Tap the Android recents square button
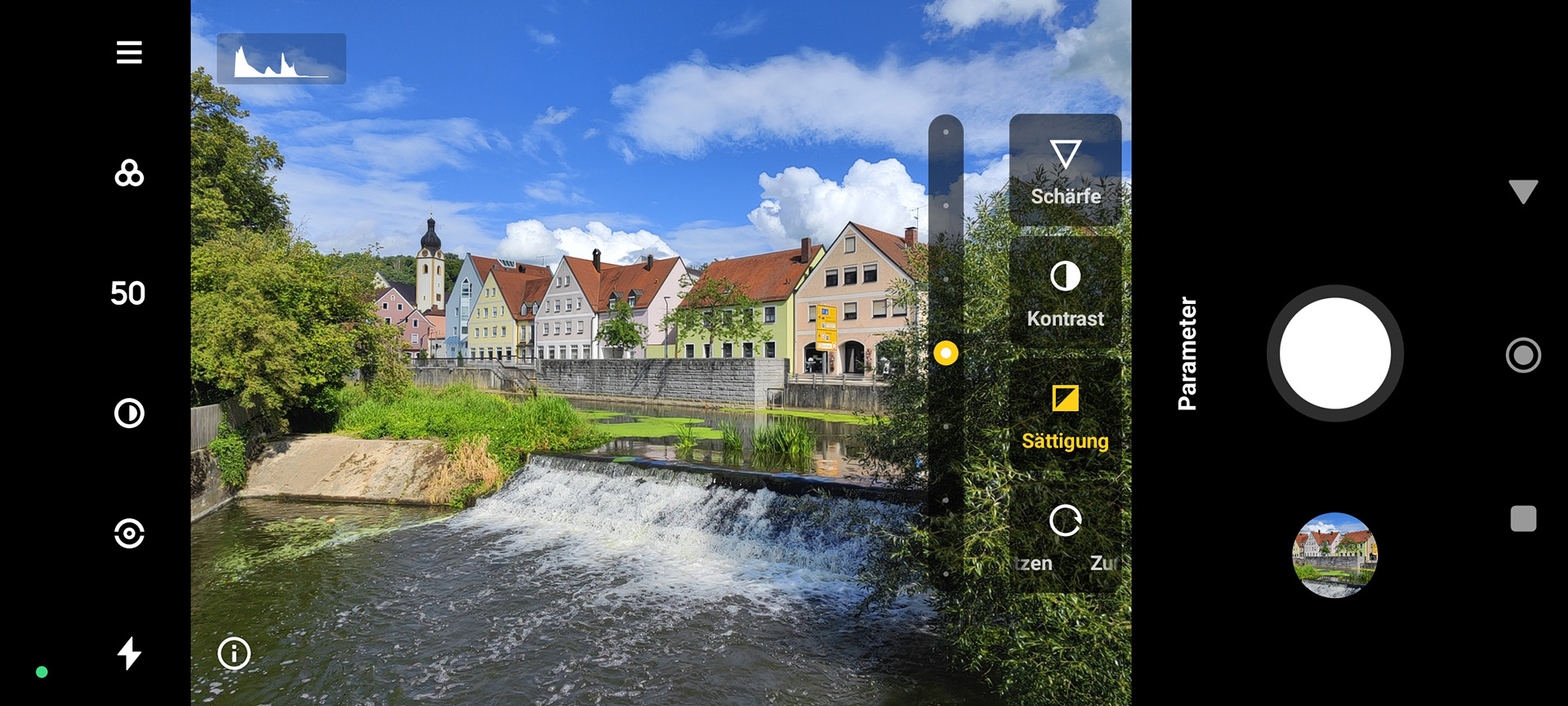This screenshot has height=706, width=1568. 1523,519
